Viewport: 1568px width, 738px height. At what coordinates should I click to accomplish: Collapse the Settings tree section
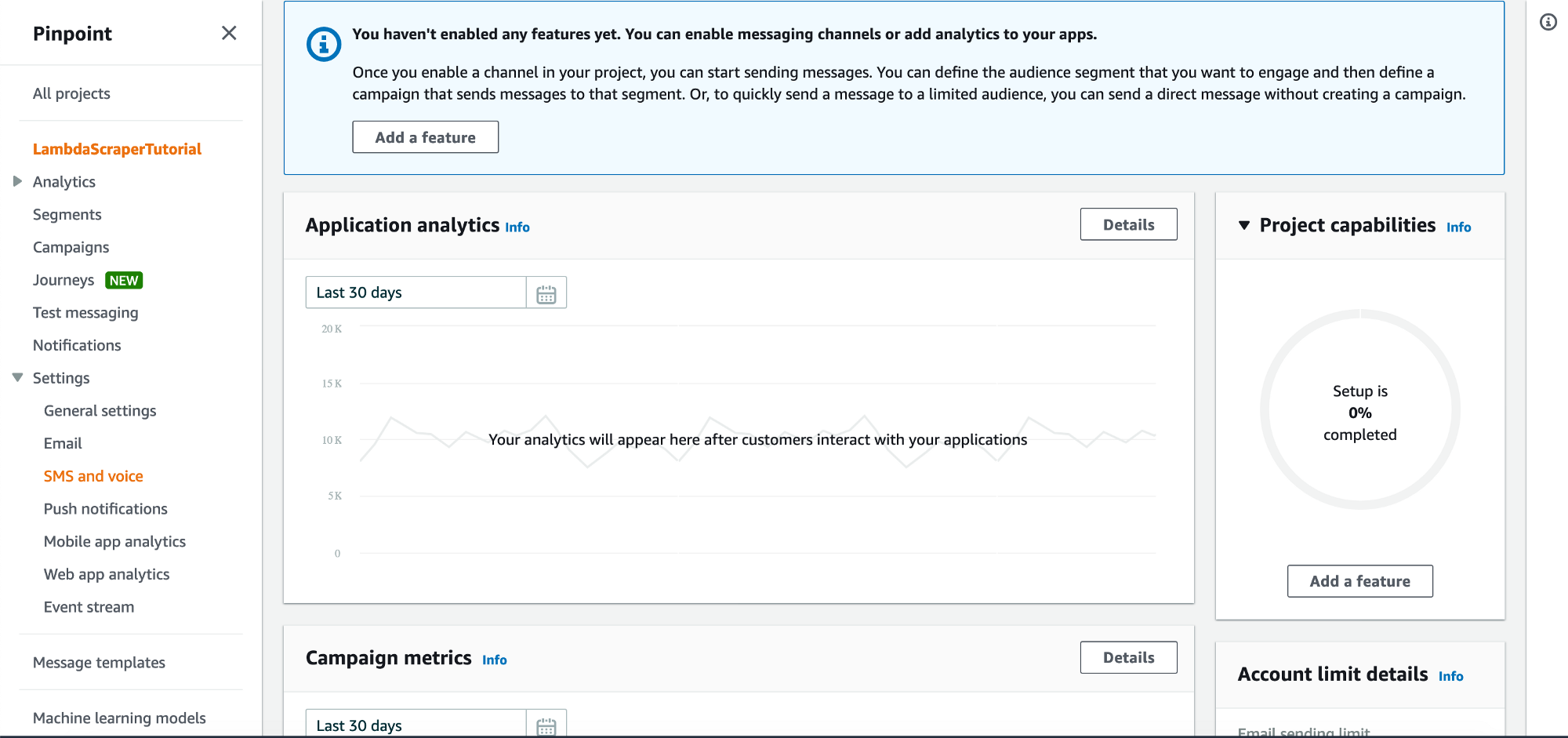(x=17, y=378)
